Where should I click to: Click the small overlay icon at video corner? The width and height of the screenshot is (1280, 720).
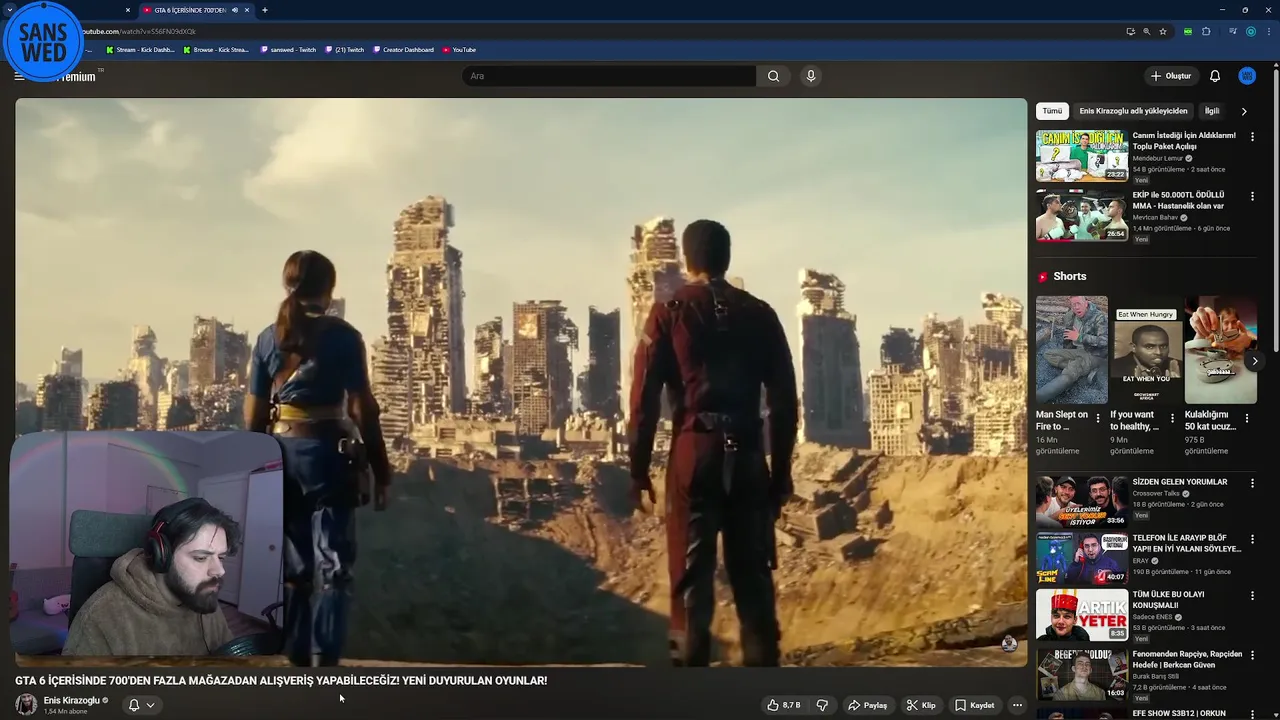[x=1009, y=643]
